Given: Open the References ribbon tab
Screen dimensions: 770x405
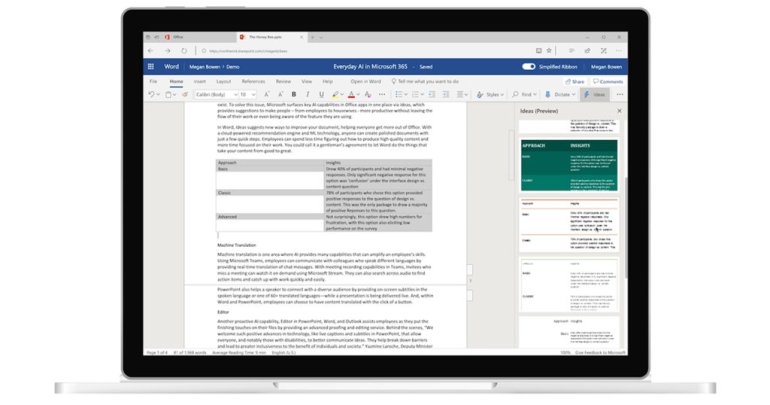Looking at the screenshot, I should (x=253, y=81).
